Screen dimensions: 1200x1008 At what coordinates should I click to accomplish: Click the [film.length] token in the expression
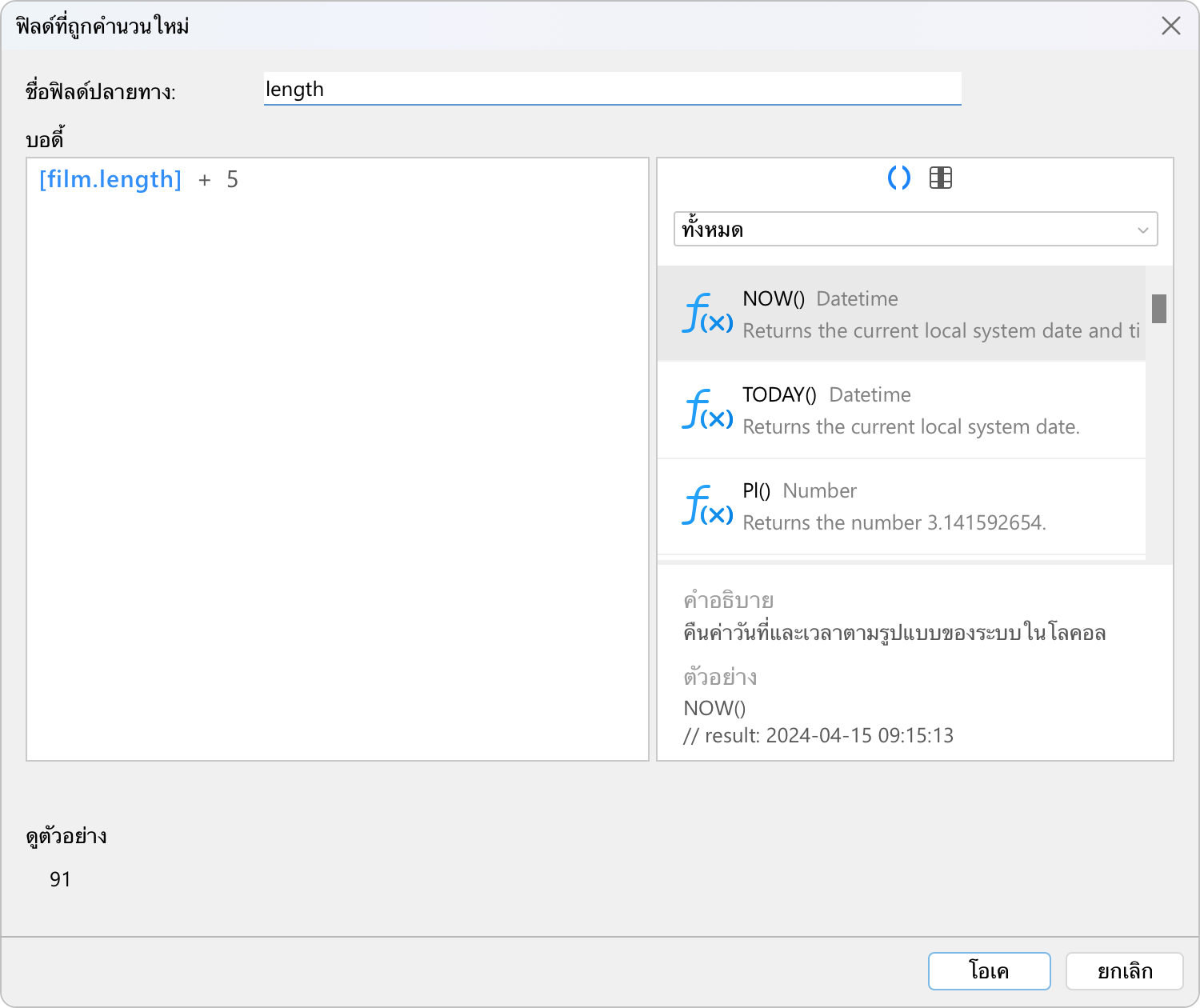coord(110,180)
